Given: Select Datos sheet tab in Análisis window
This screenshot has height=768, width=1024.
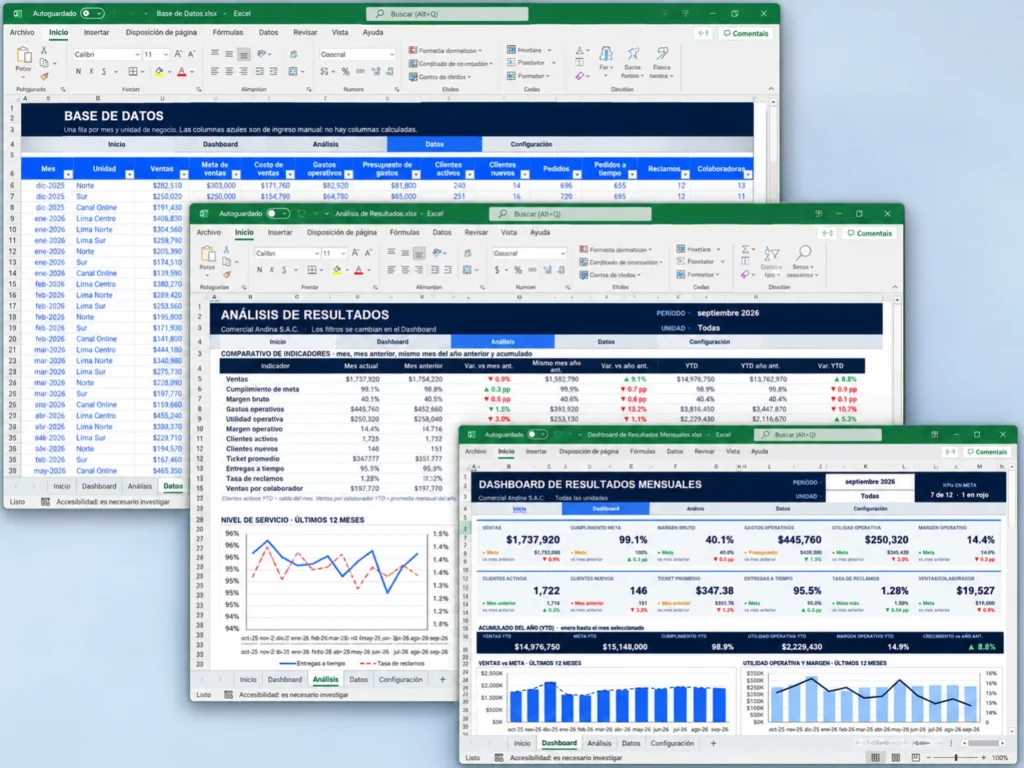Looking at the screenshot, I should [x=358, y=680].
